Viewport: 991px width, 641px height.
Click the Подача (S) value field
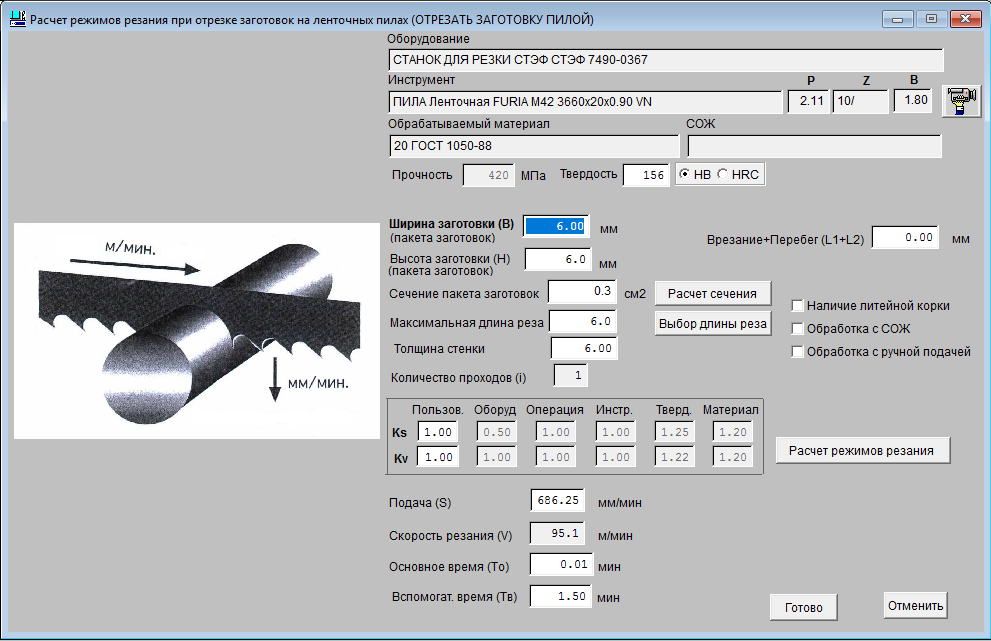[557, 500]
